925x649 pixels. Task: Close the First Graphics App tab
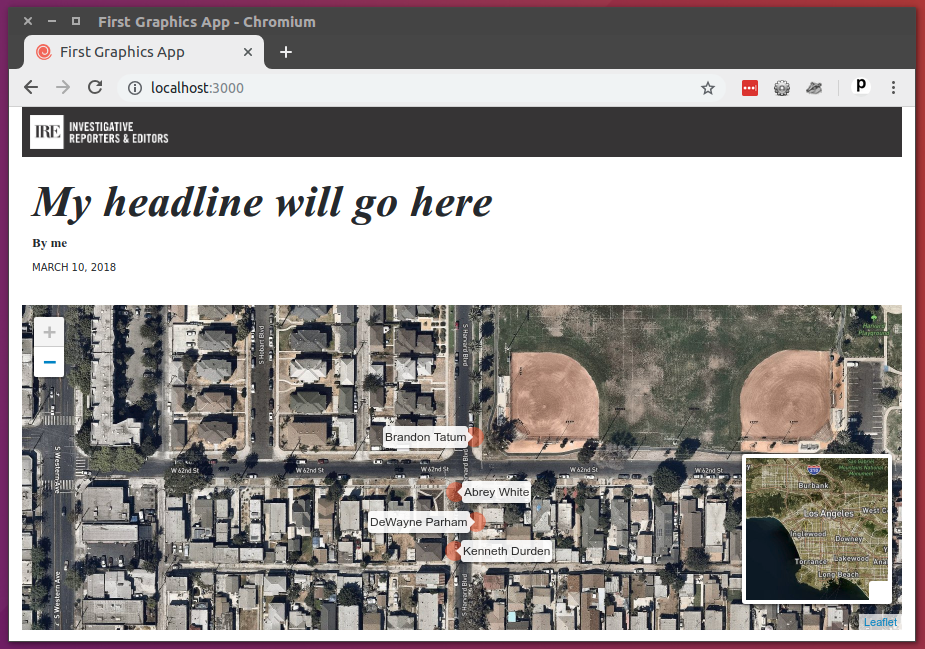247,52
